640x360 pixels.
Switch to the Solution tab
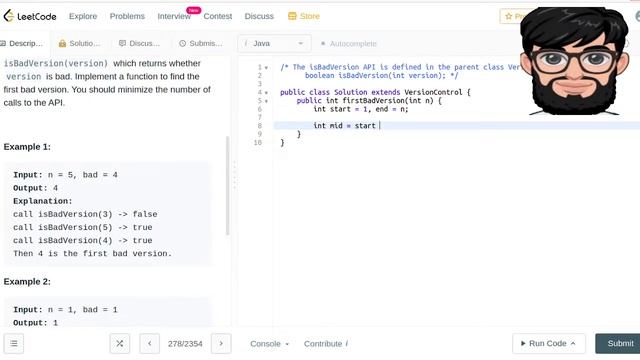pos(79,43)
